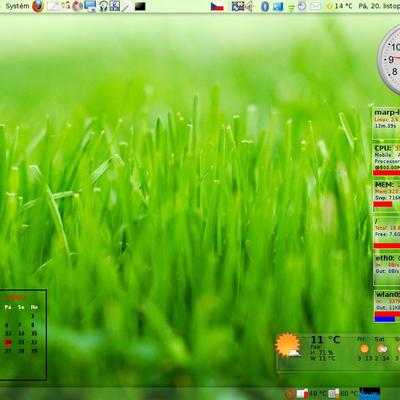Click the CPU monitor widget header
Image resolution: width=400 pixels, height=400 pixels.
click(383, 148)
